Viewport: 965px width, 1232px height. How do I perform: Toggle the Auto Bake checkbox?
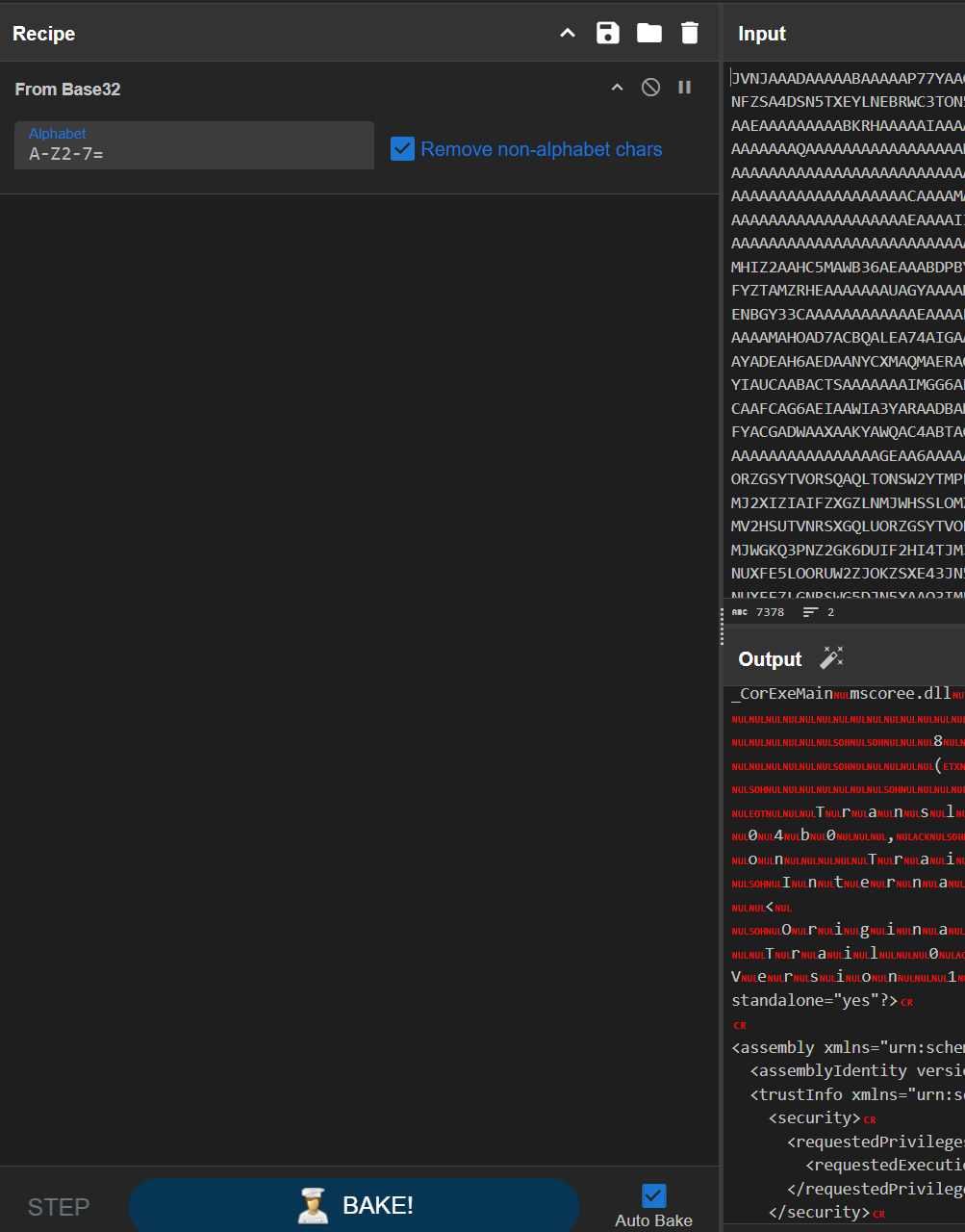(653, 1195)
